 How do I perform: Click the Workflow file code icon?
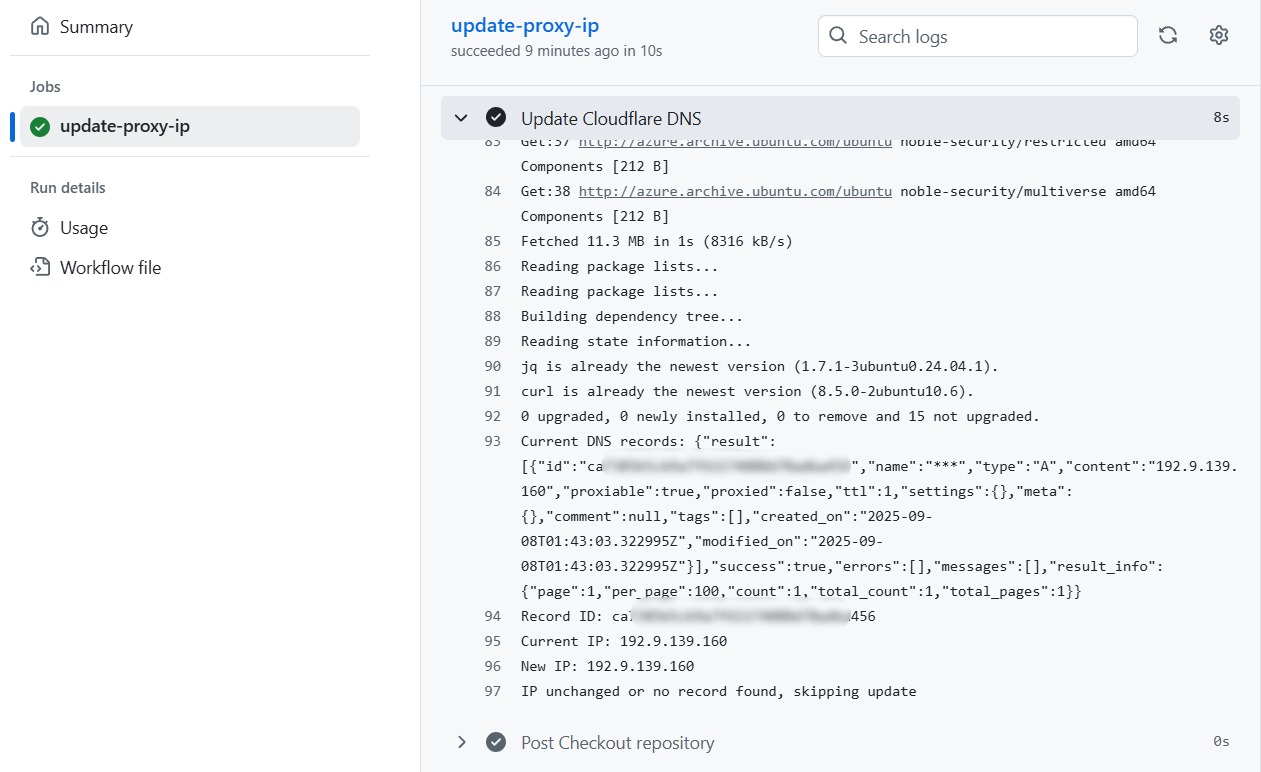coord(40,267)
